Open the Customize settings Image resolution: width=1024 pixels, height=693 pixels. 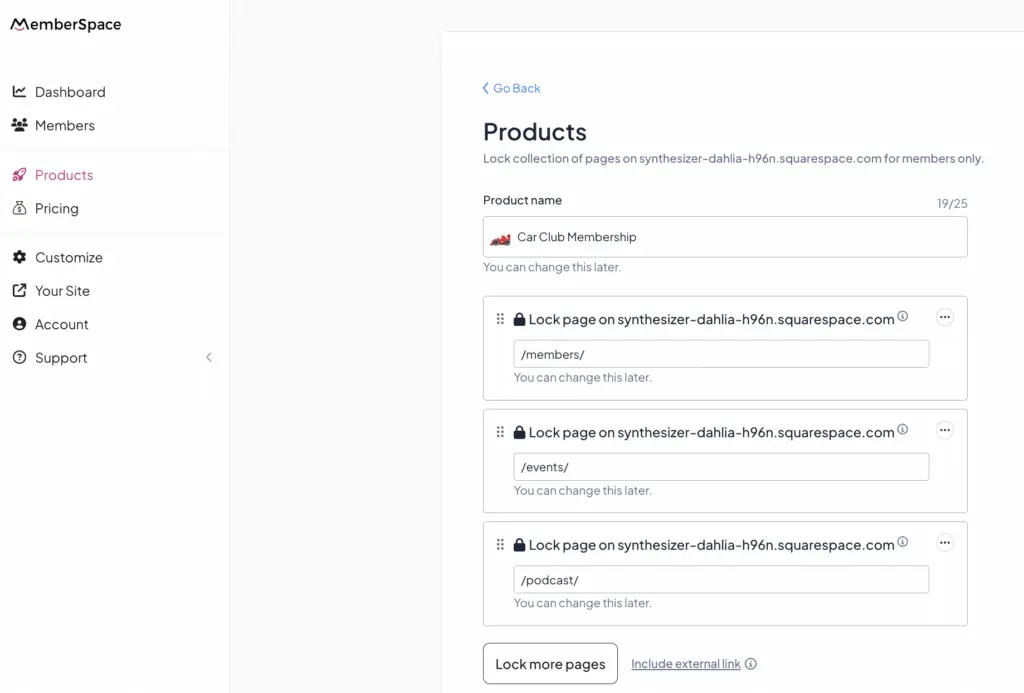tap(68, 257)
